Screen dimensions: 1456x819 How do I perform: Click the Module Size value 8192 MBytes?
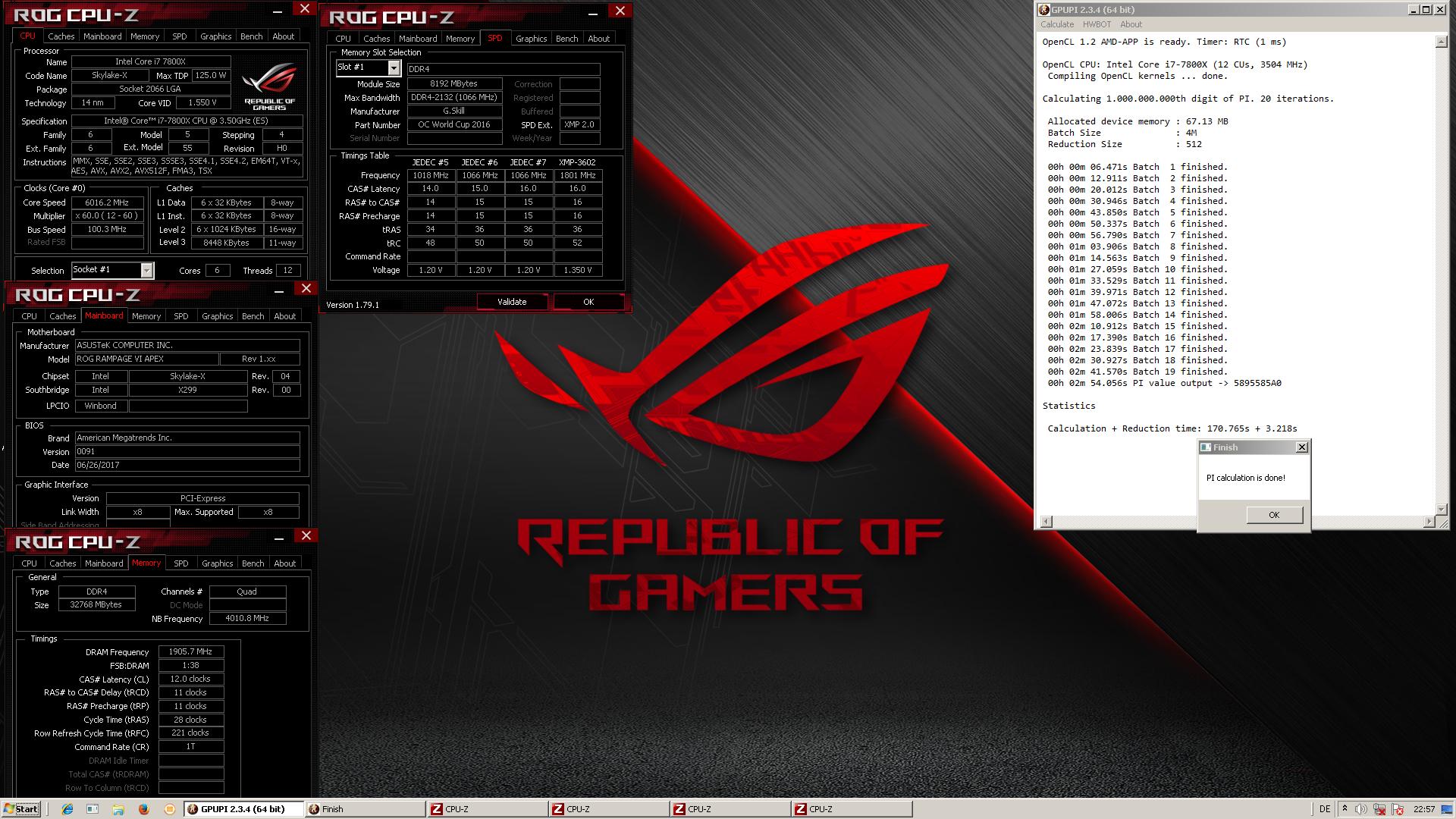click(454, 83)
